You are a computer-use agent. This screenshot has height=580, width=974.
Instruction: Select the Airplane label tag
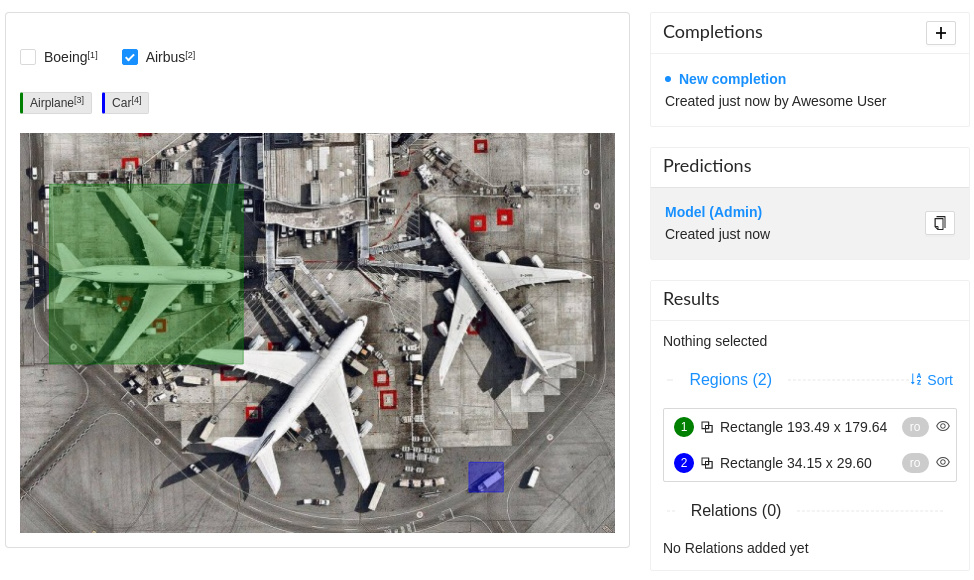coord(56,103)
